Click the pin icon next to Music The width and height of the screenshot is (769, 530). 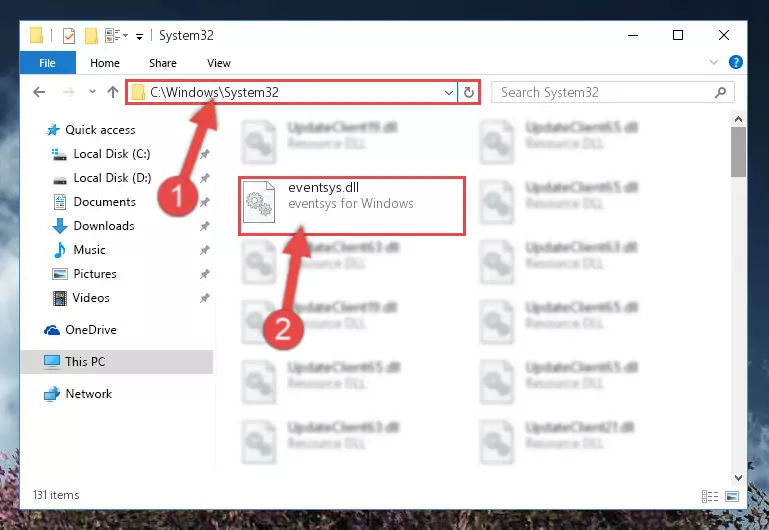(205, 250)
